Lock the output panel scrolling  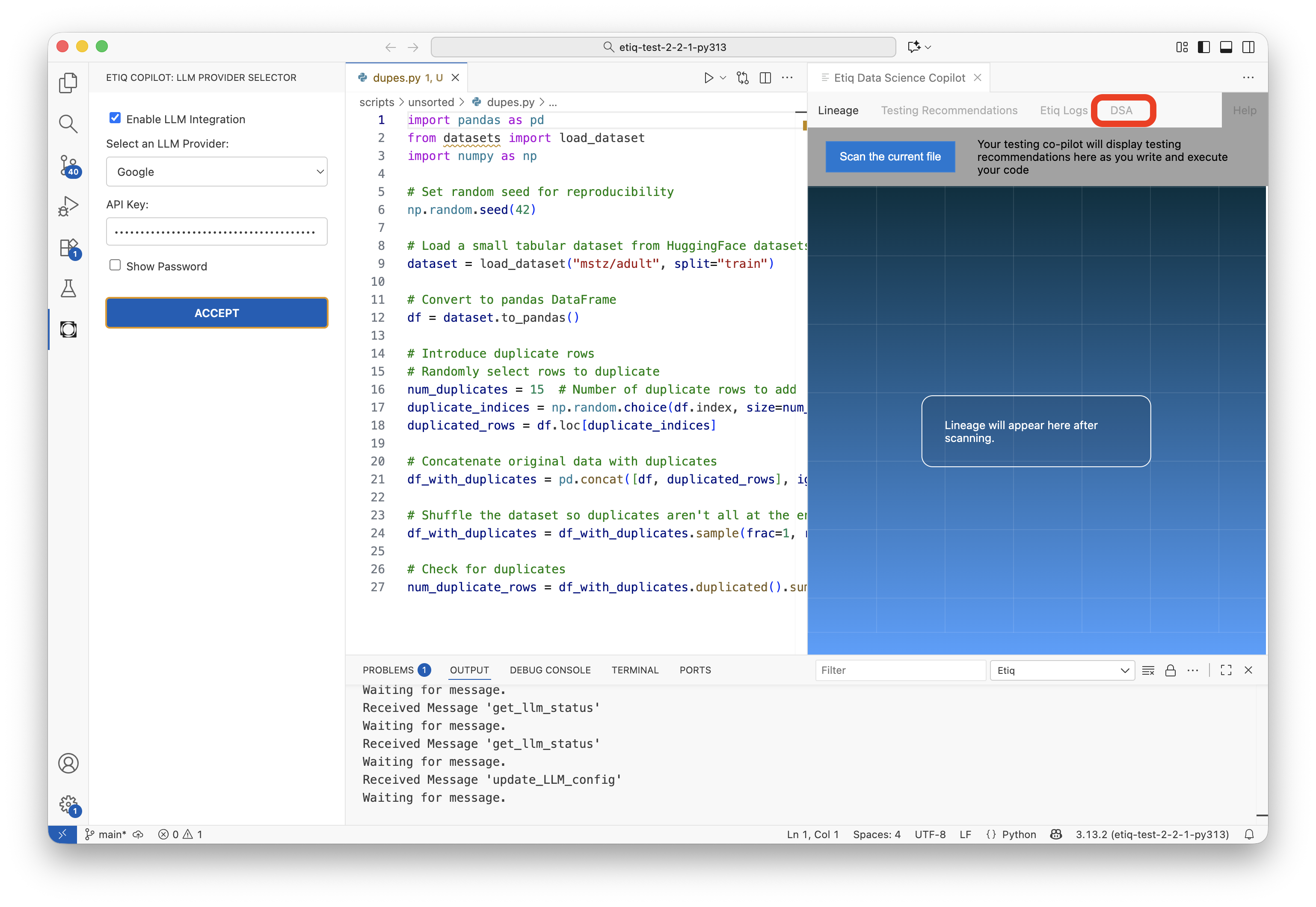pos(1170,670)
